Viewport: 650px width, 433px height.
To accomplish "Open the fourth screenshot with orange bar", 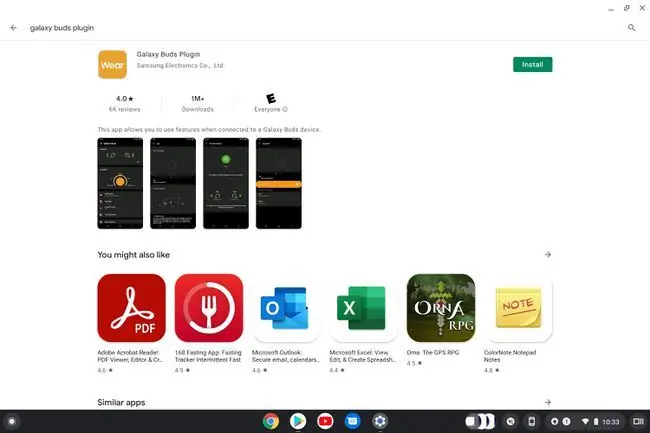I will 279,183.
